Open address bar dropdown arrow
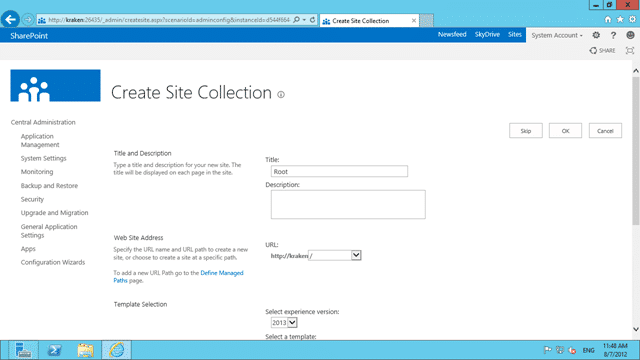This screenshot has width=640, height=360. point(304,20)
